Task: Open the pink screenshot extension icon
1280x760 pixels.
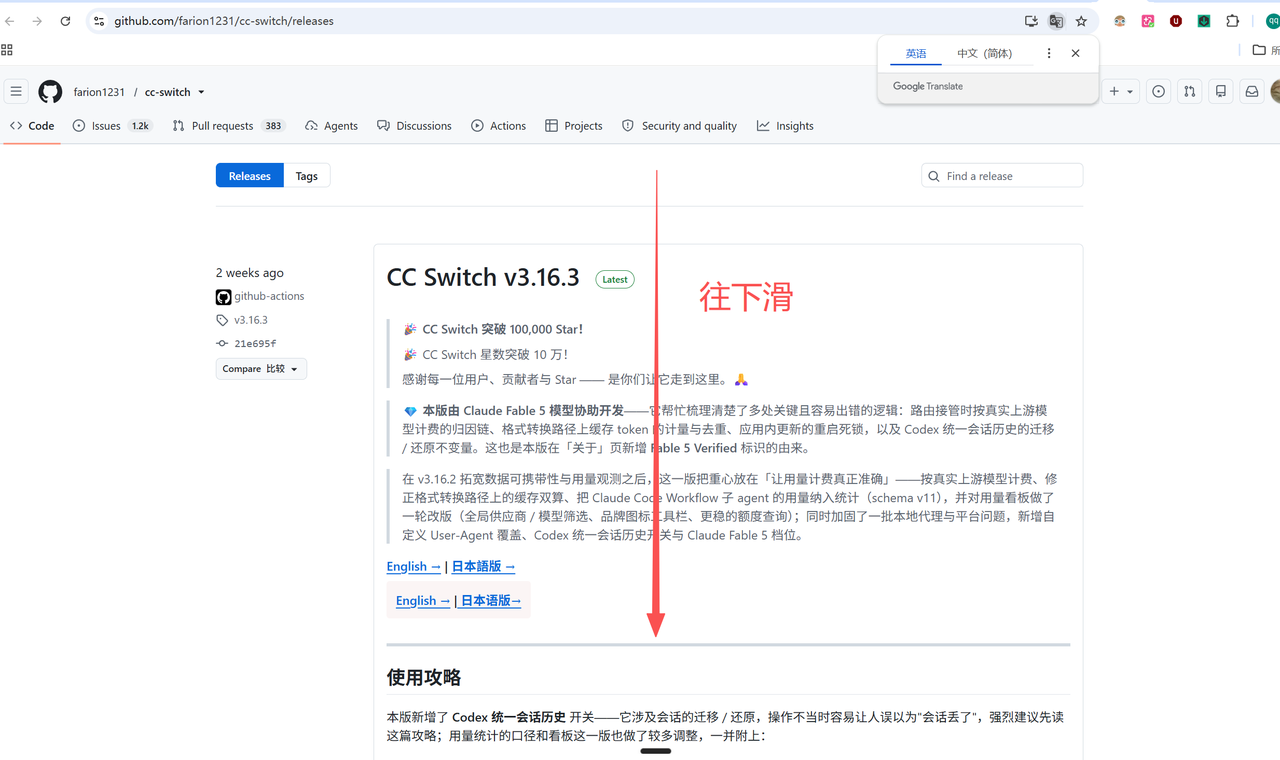Action: coord(1148,21)
